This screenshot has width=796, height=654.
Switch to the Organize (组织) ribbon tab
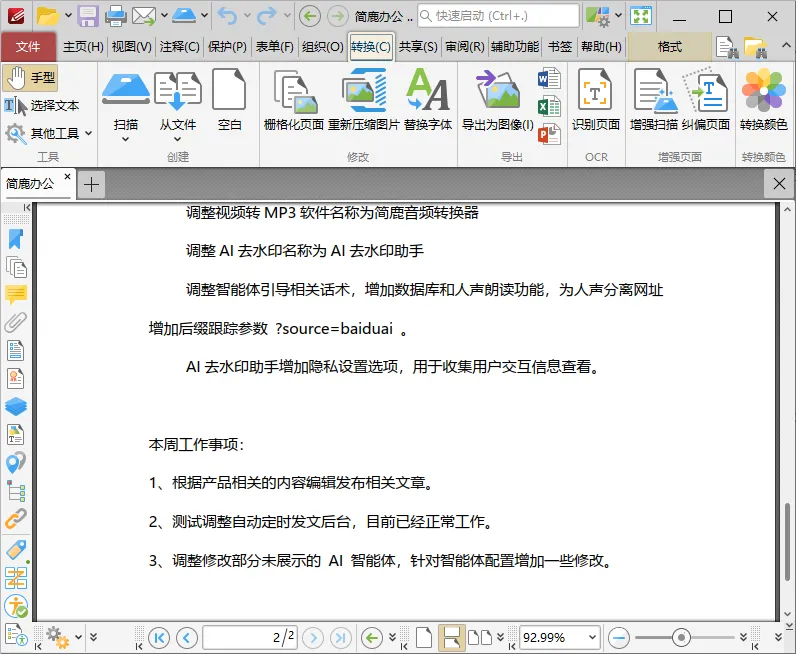point(323,47)
